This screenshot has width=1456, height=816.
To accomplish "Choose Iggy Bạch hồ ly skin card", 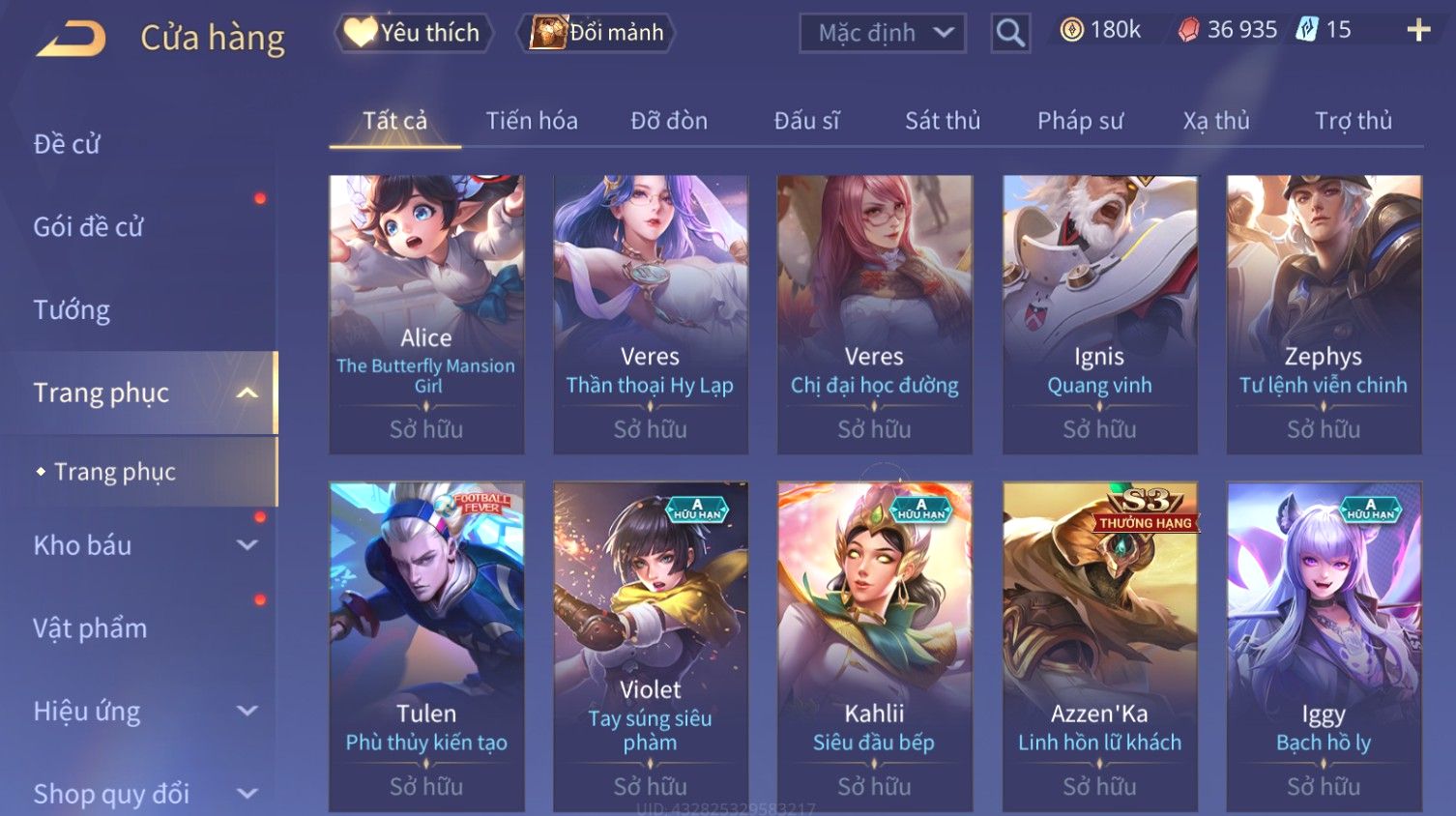I will pos(1324,646).
